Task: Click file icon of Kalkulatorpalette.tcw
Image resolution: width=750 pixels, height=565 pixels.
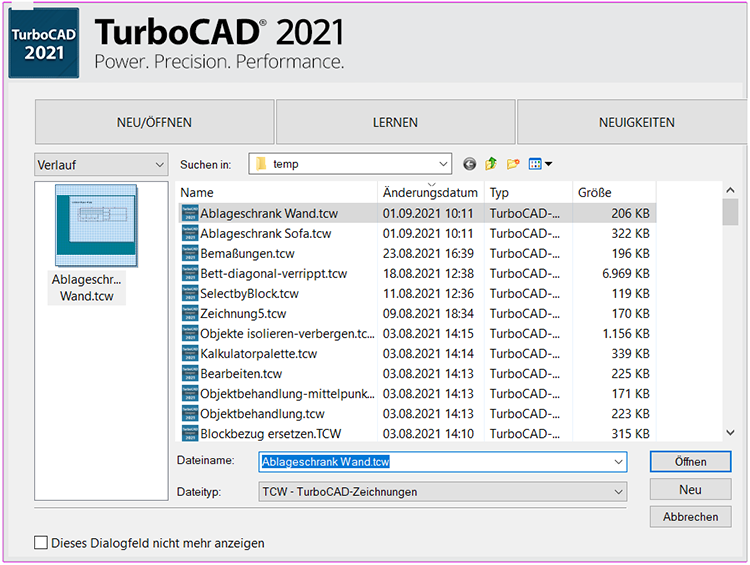Action: 190,354
